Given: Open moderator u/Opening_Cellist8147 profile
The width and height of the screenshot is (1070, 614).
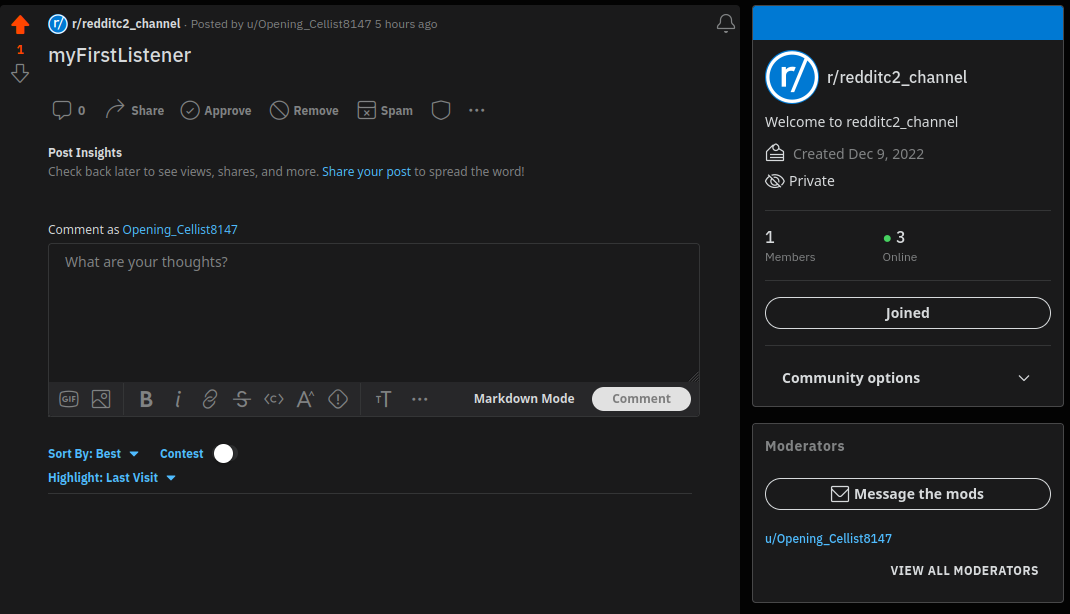Looking at the screenshot, I should click(x=828, y=538).
